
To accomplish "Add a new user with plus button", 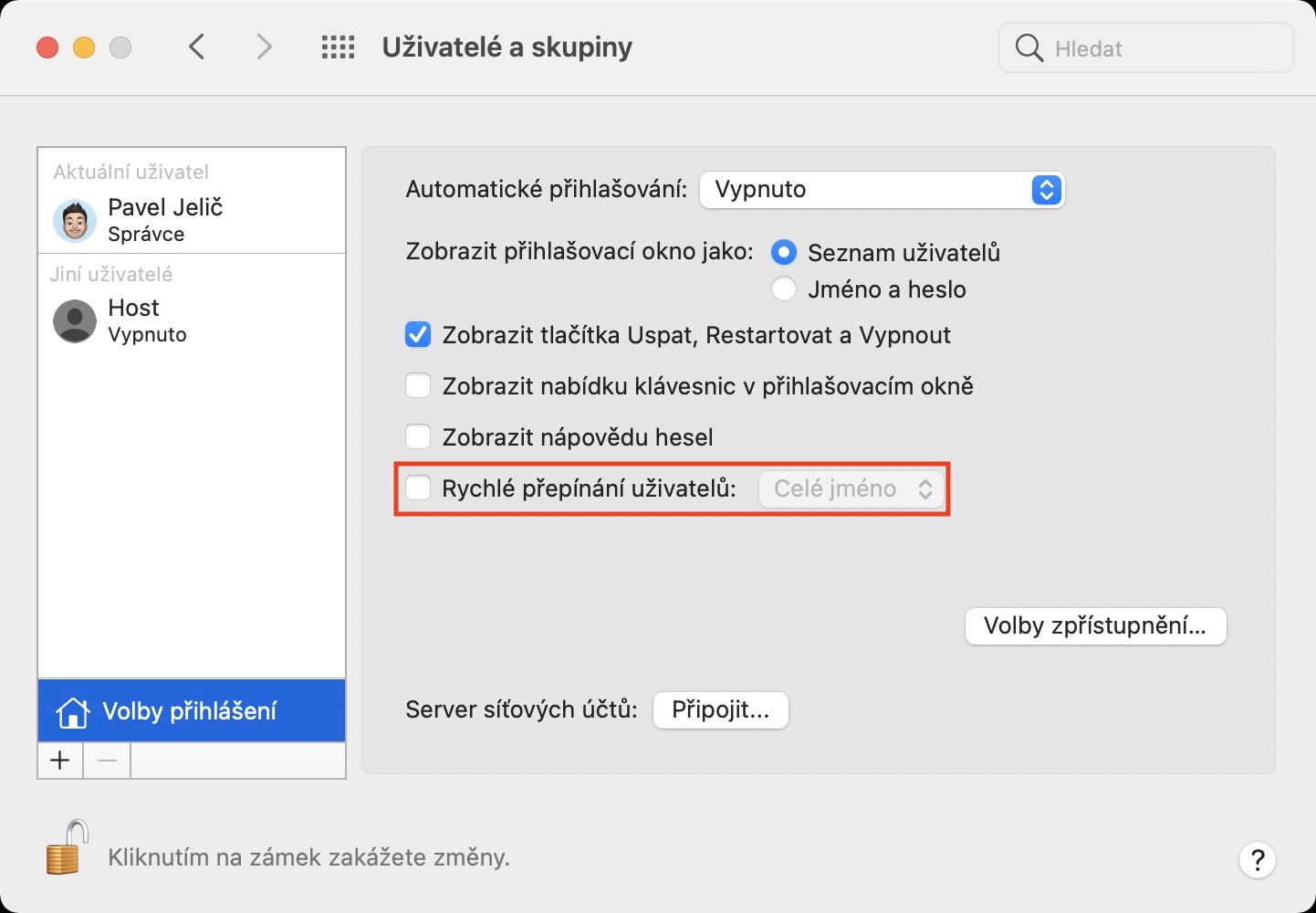I will coord(60,761).
